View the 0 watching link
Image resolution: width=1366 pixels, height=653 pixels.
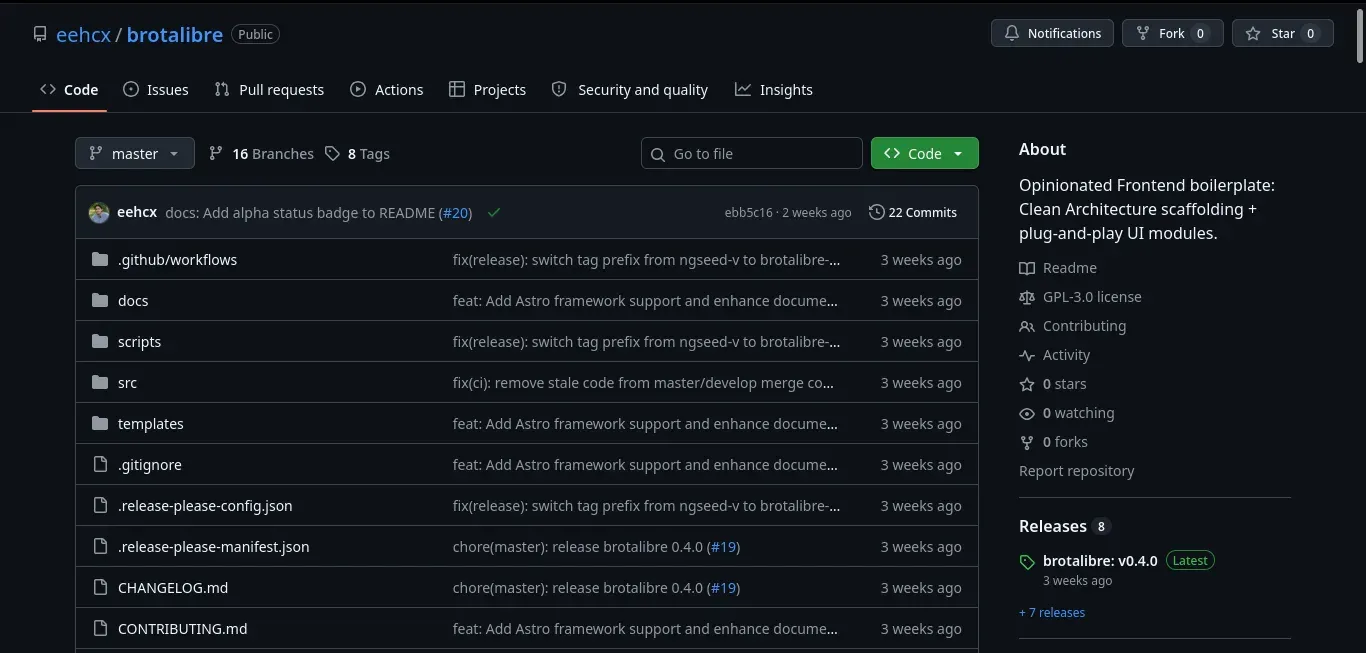pos(1067,413)
